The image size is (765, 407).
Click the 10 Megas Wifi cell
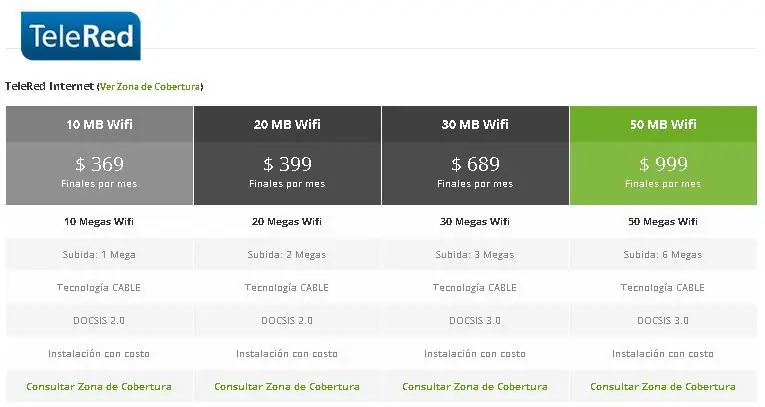click(x=99, y=222)
